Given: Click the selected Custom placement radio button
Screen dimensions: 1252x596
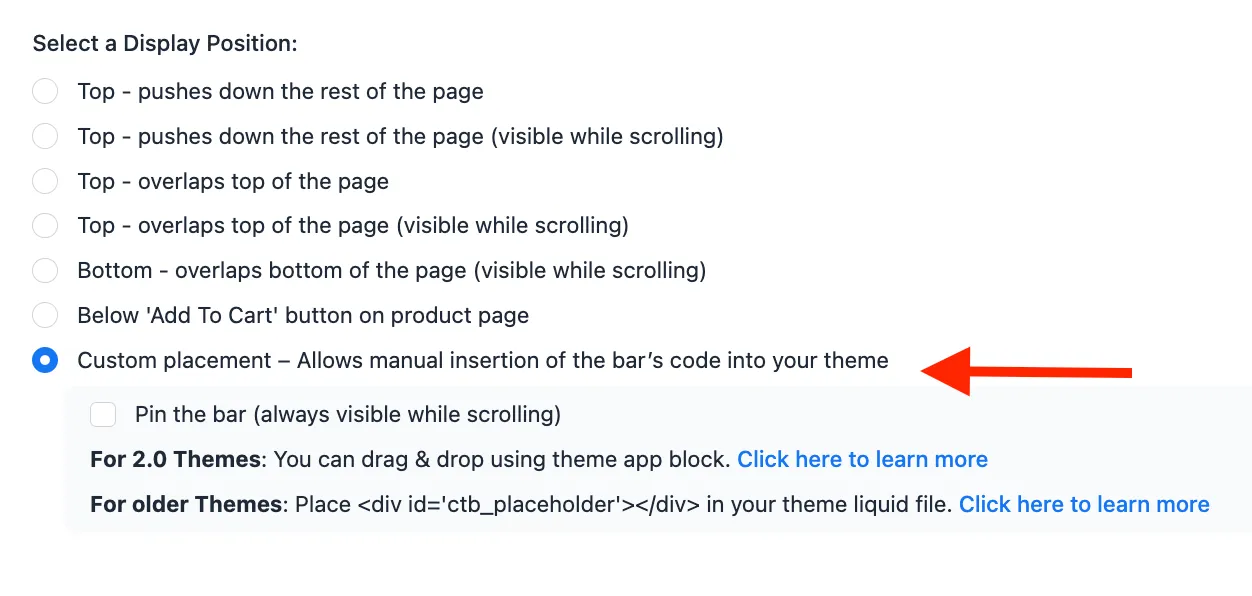Looking at the screenshot, I should click(x=45, y=360).
